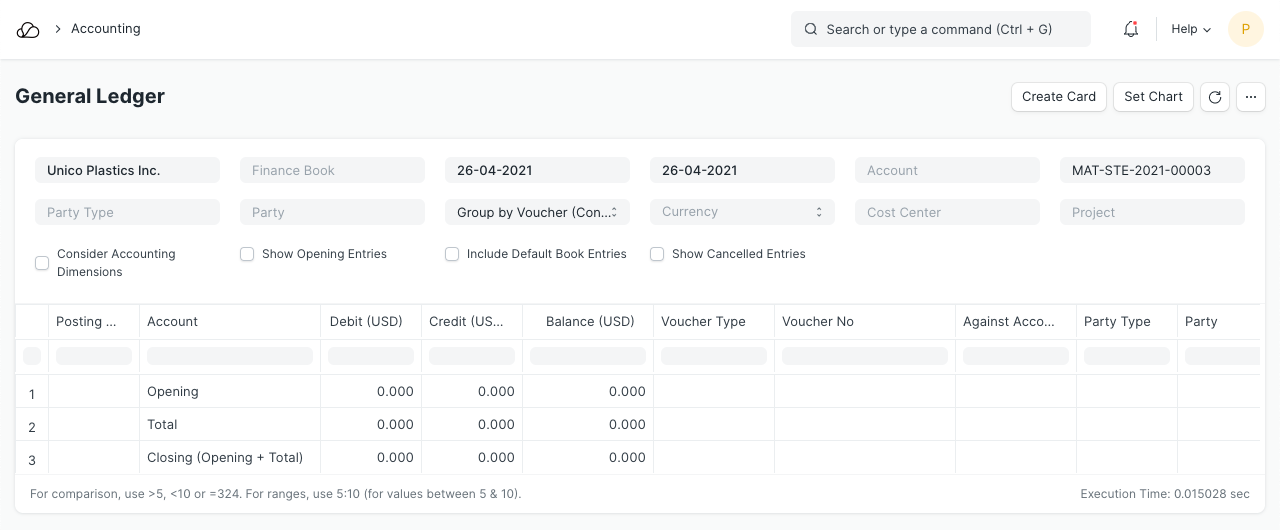Click the Account column filter field
Viewport: 1280px width, 530px height.
229,356
